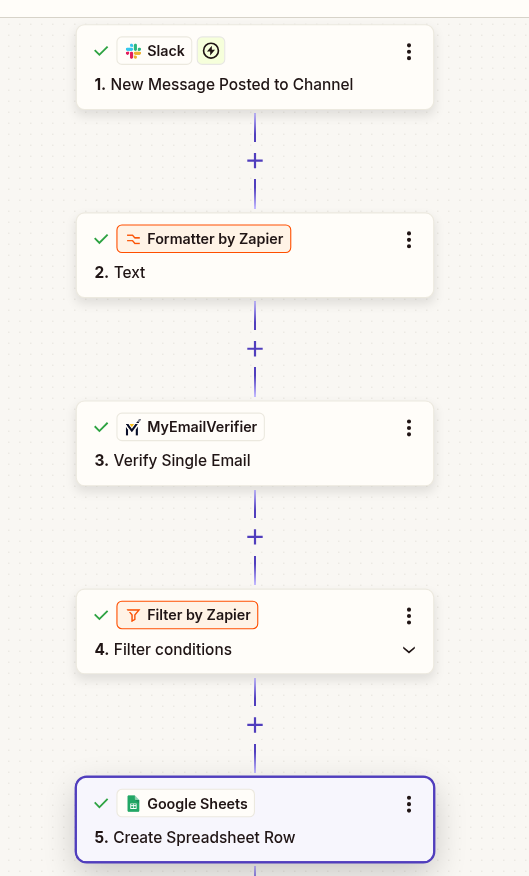
Task: Click the Google Sheets app badge
Action: click(185, 803)
